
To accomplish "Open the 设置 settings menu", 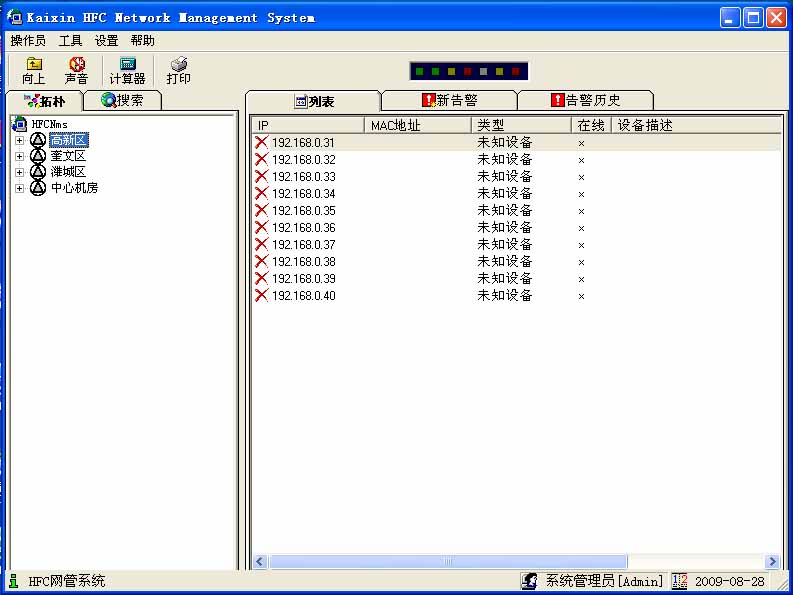I will tap(106, 41).
